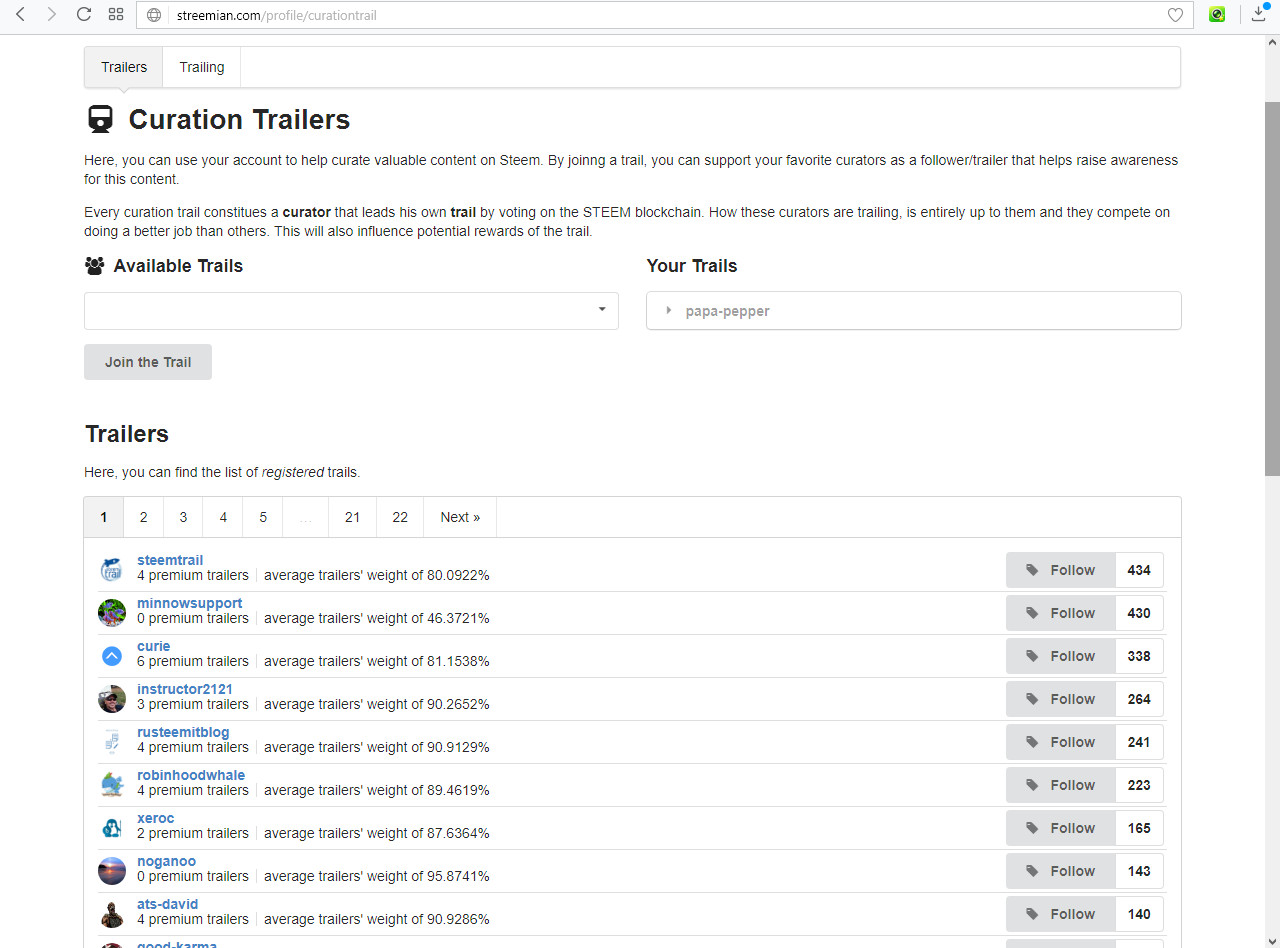
Task: Open noganoo profile link
Action: tap(167, 861)
